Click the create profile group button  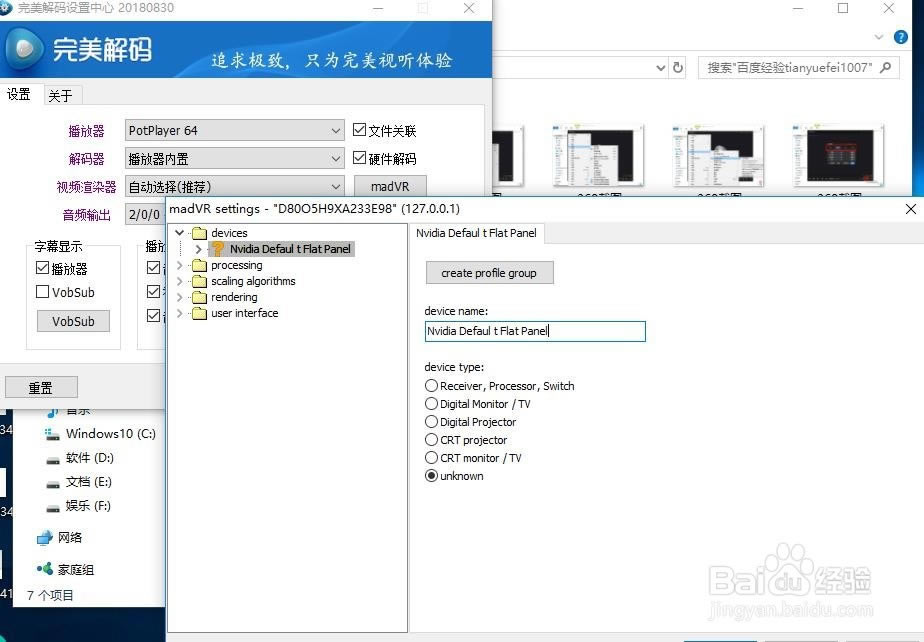tap(489, 272)
